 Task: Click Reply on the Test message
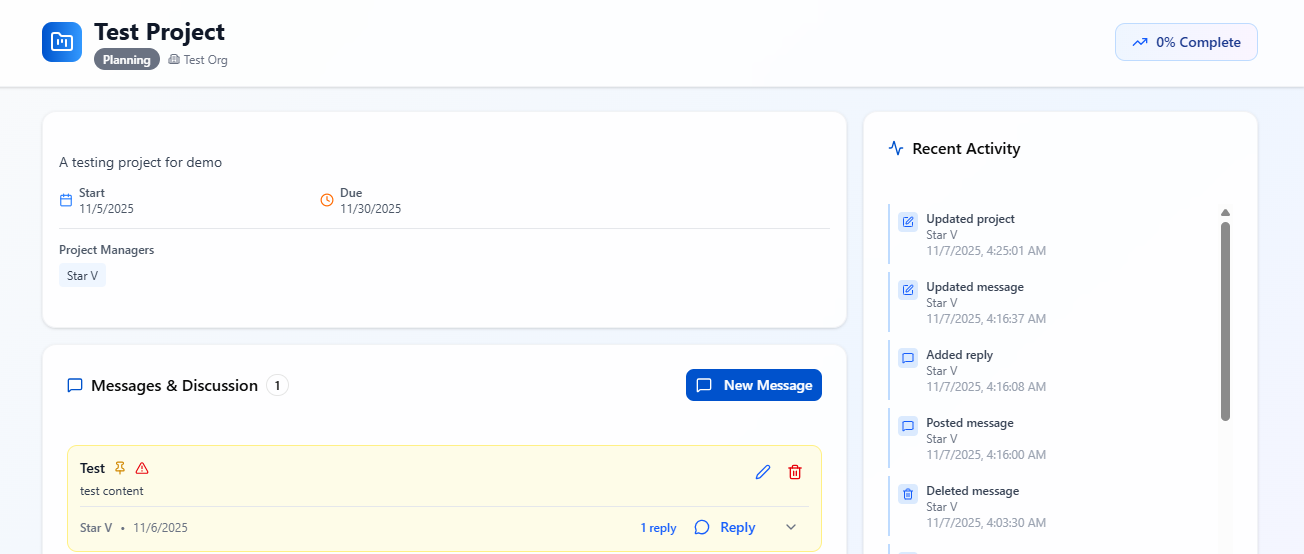725,527
